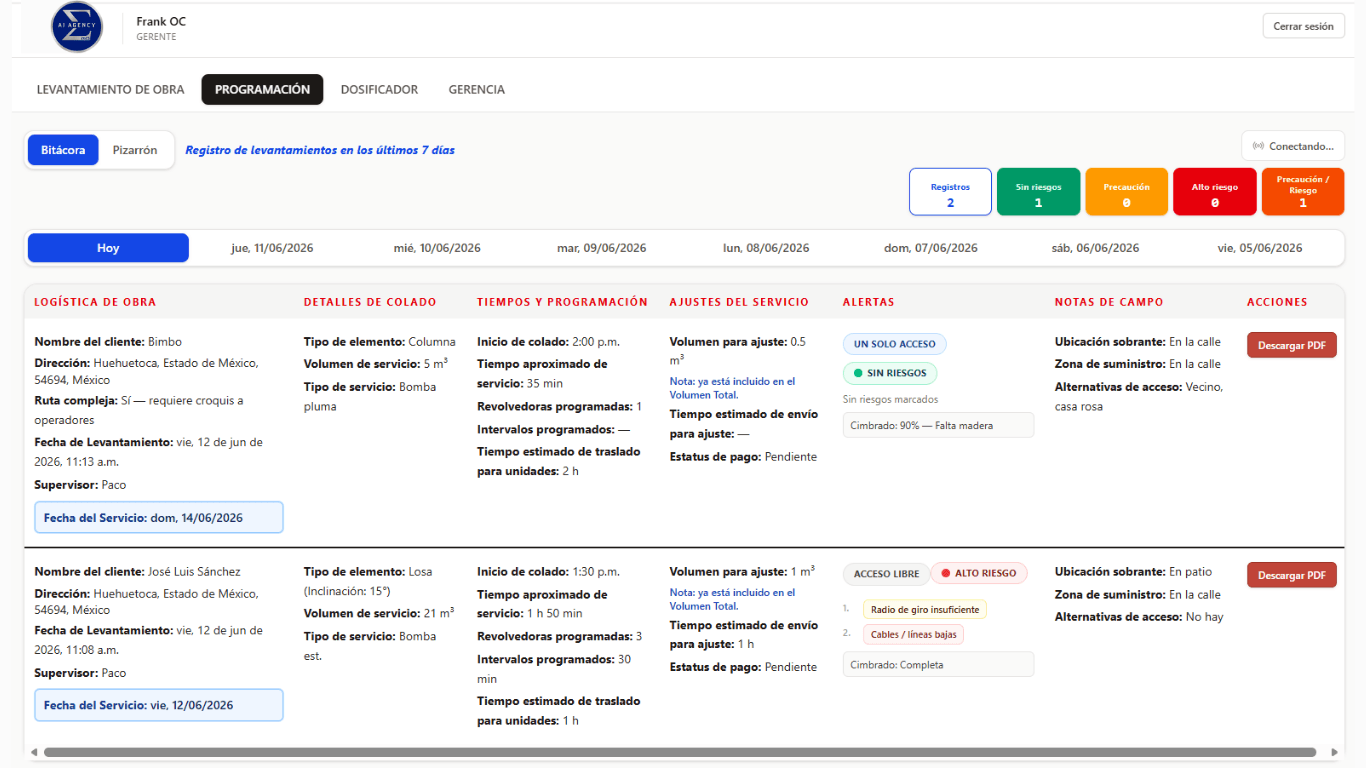Click Volumen de servicio: 21 m³
The height and width of the screenshot is (768, 1366).
pyautogui.click(x=379, y=613)
